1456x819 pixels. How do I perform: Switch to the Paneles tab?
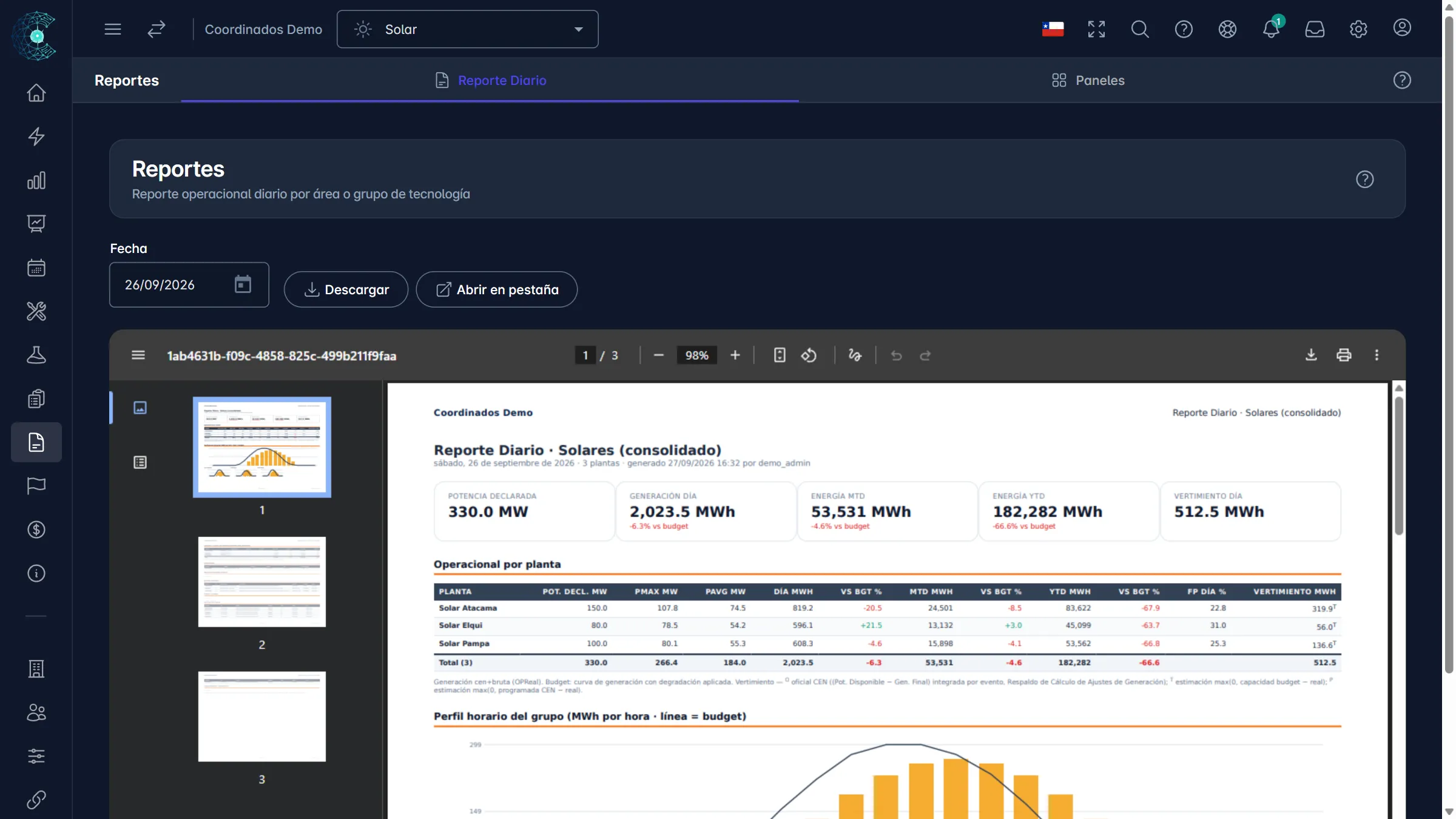[x=1088, y=80]
